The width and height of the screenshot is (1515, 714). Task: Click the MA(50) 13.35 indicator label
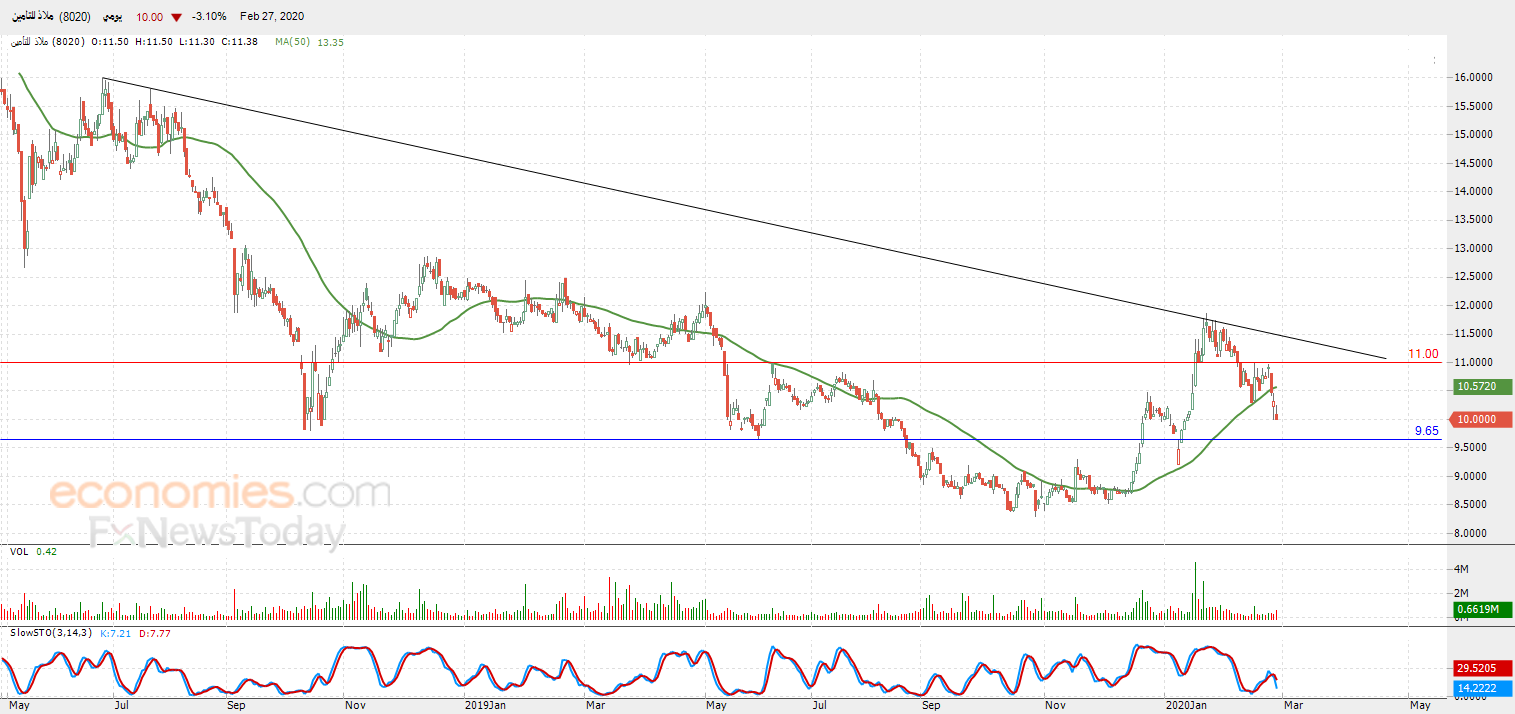coord(310,42)
